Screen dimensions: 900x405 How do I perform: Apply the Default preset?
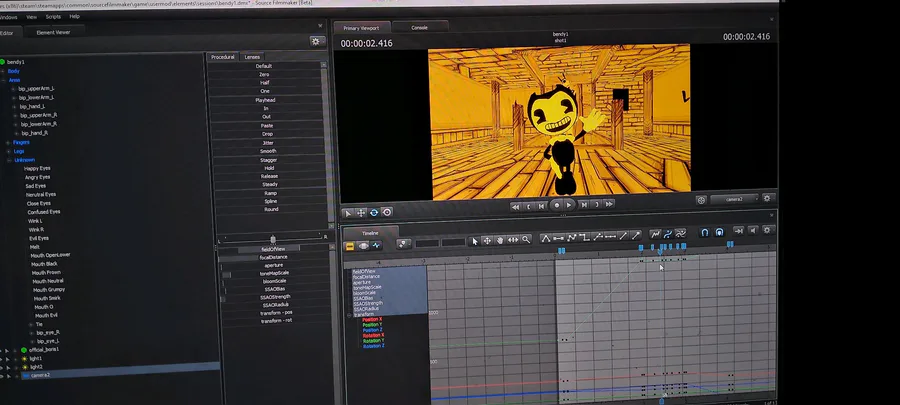click(x=264, y=66)
